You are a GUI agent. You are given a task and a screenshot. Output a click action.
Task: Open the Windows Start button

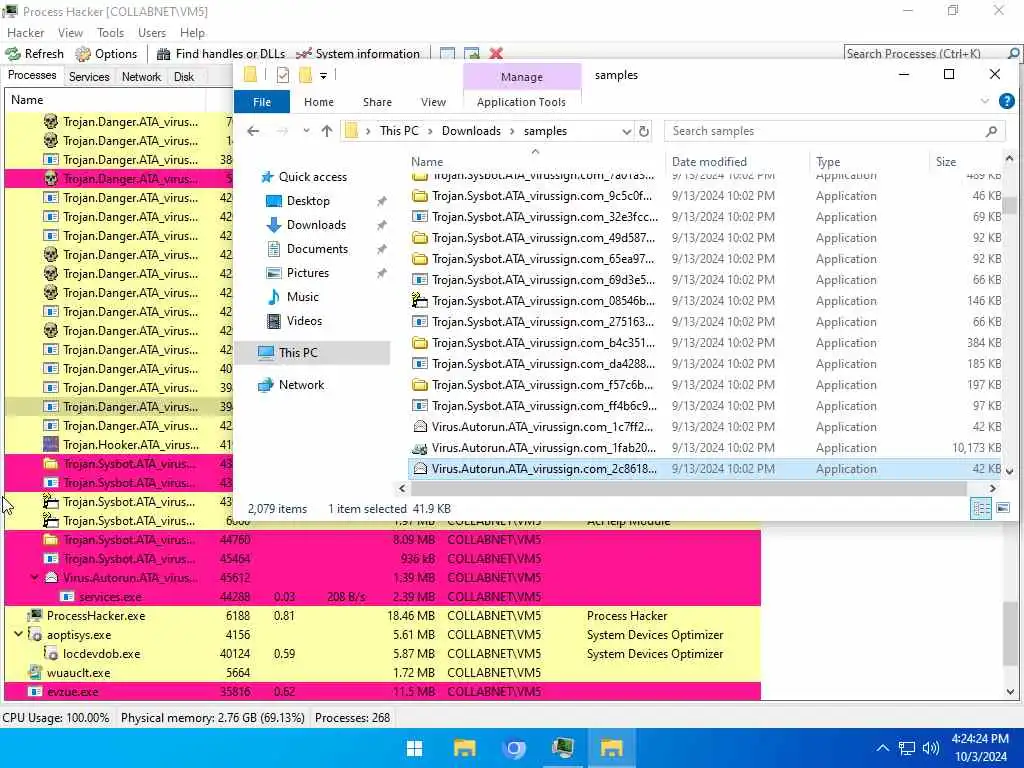click(x=414, y=748)
